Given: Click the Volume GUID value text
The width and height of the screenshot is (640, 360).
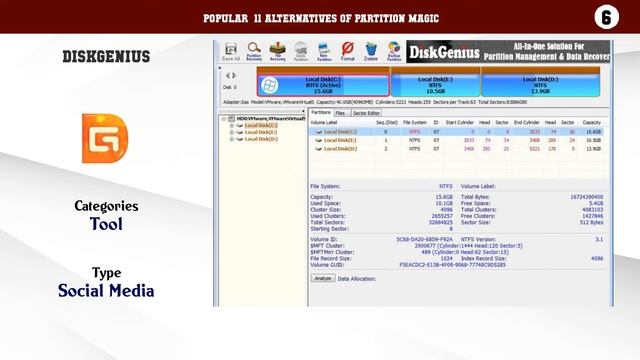Looking at the screenshot, I should coord(452,265).
